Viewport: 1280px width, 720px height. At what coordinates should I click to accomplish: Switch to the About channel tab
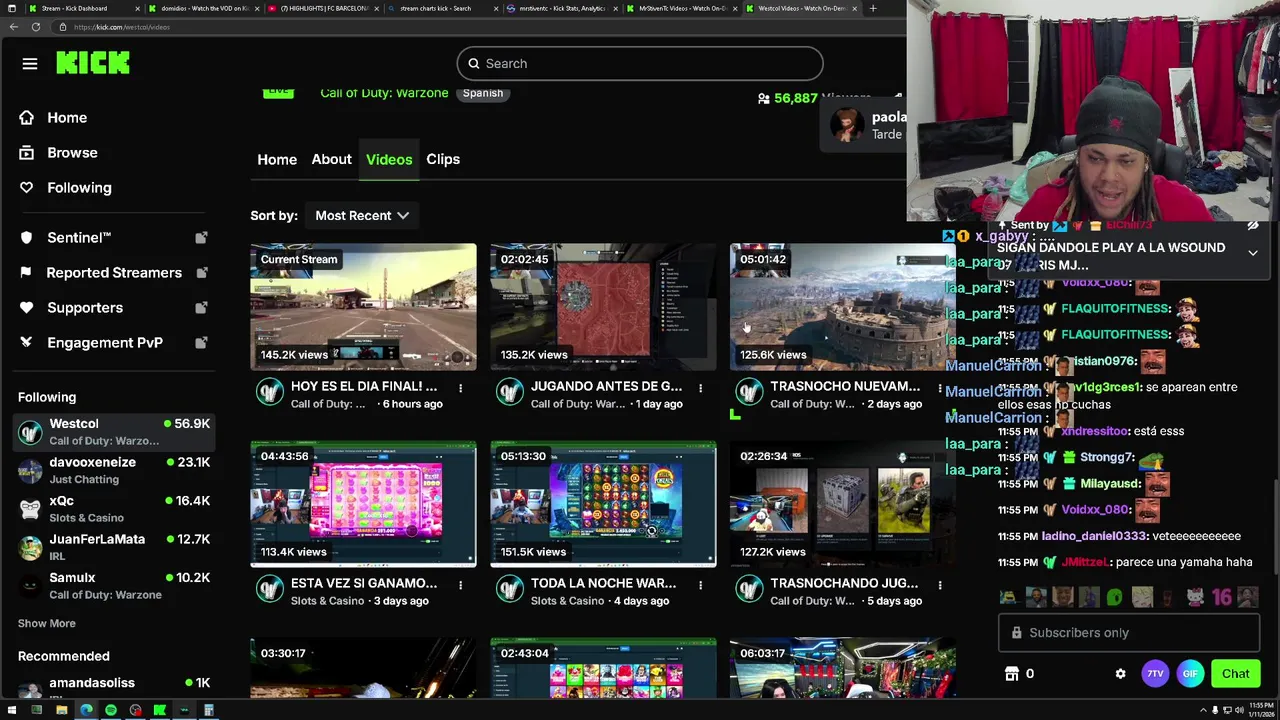coord(331,160)
